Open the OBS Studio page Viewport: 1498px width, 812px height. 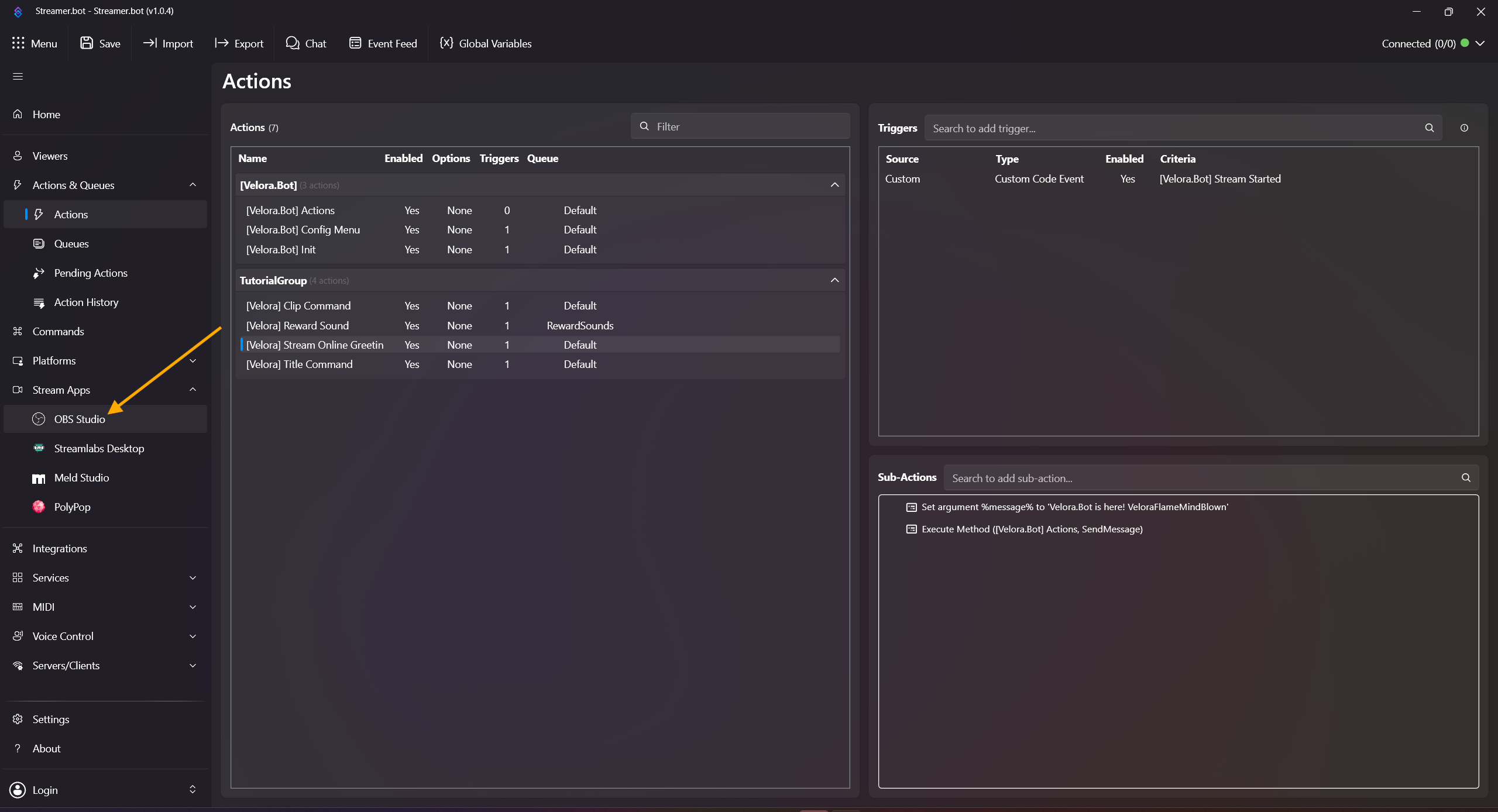point(79,419)
